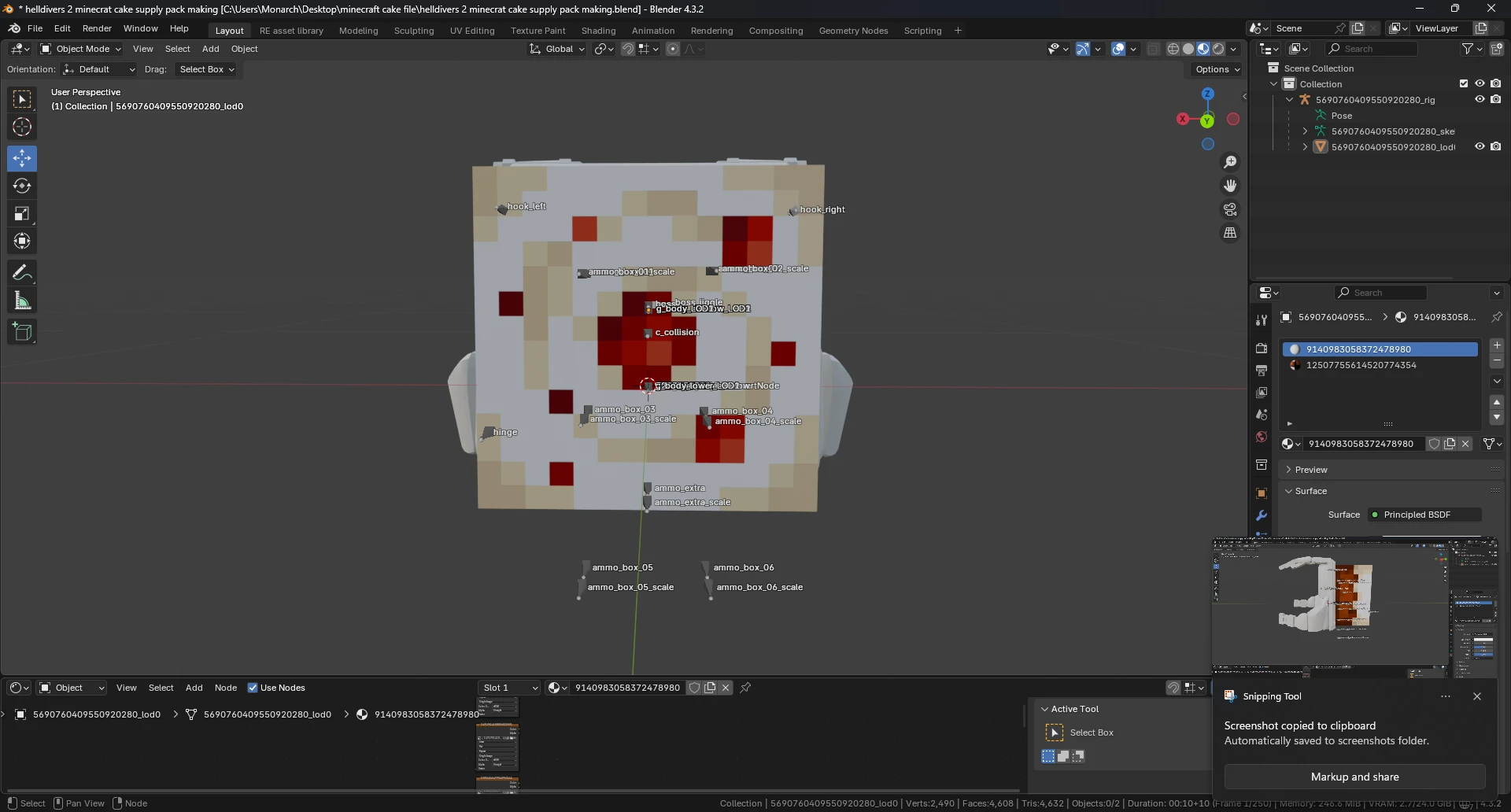Hide the 5690760409550920280_rig object eye

1480,99
